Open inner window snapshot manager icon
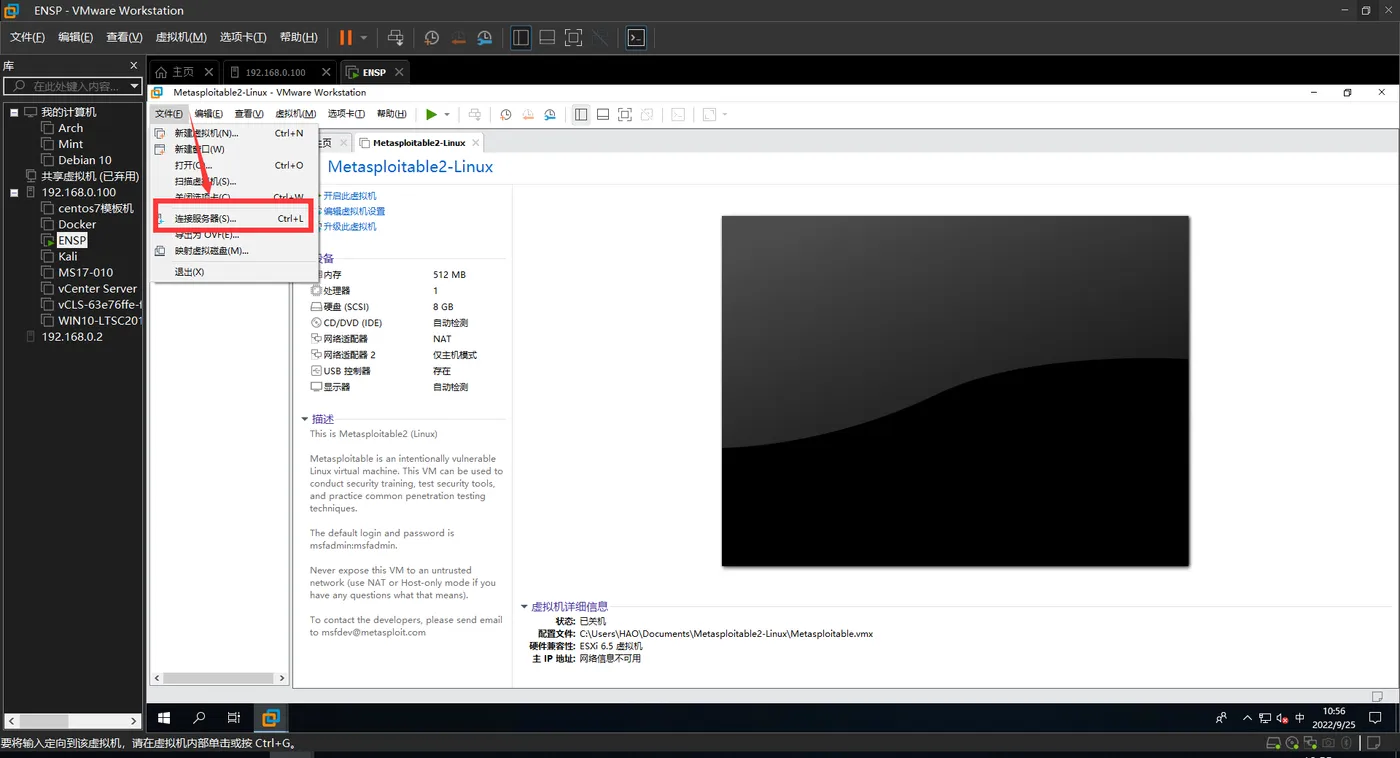This screenshot has height=758, width=1400. (x=550, y=115)
